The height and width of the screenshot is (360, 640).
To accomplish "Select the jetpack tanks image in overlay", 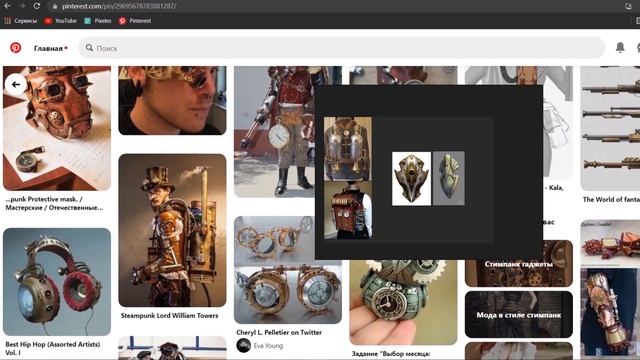I will point(348,149).
